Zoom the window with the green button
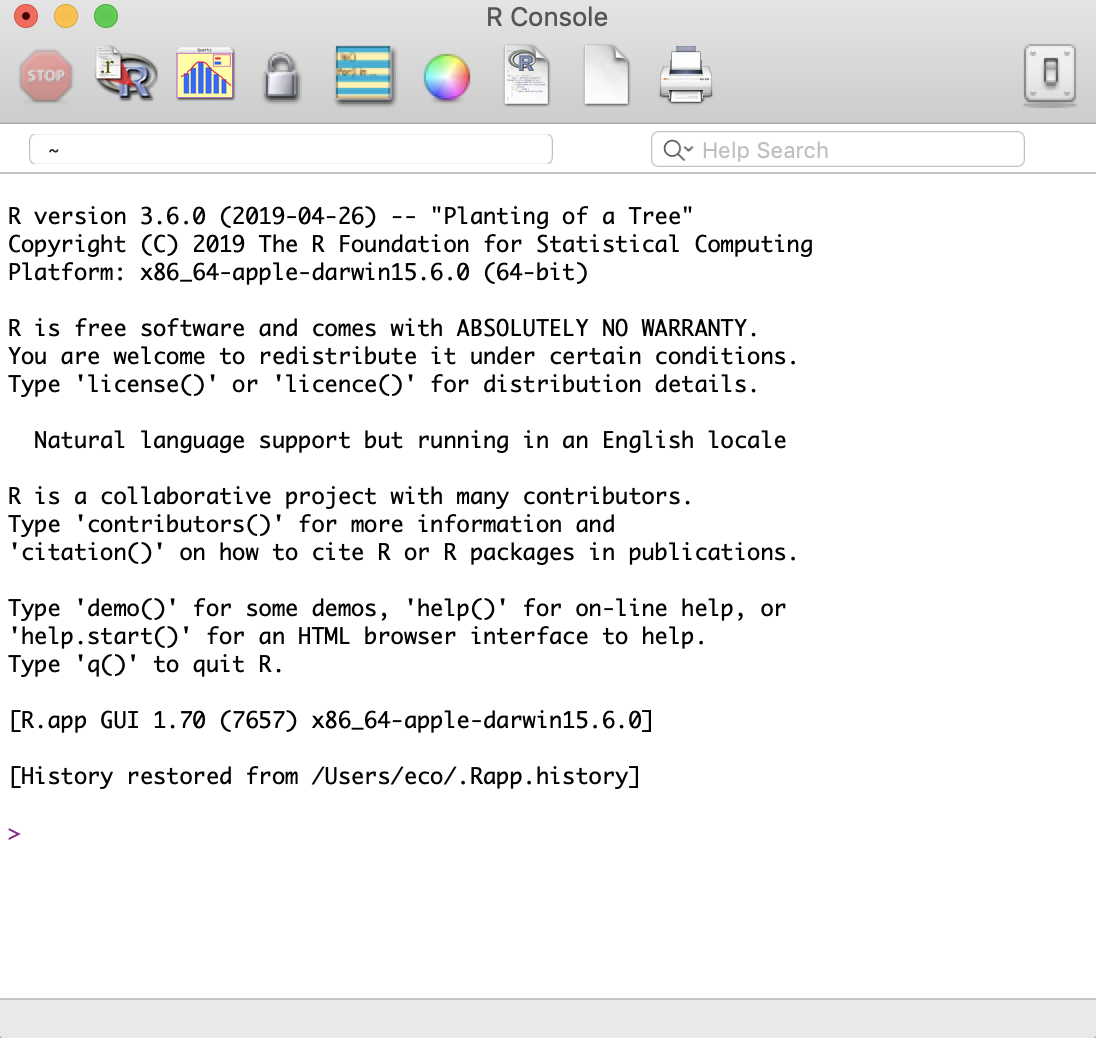 tap(106, 16)
